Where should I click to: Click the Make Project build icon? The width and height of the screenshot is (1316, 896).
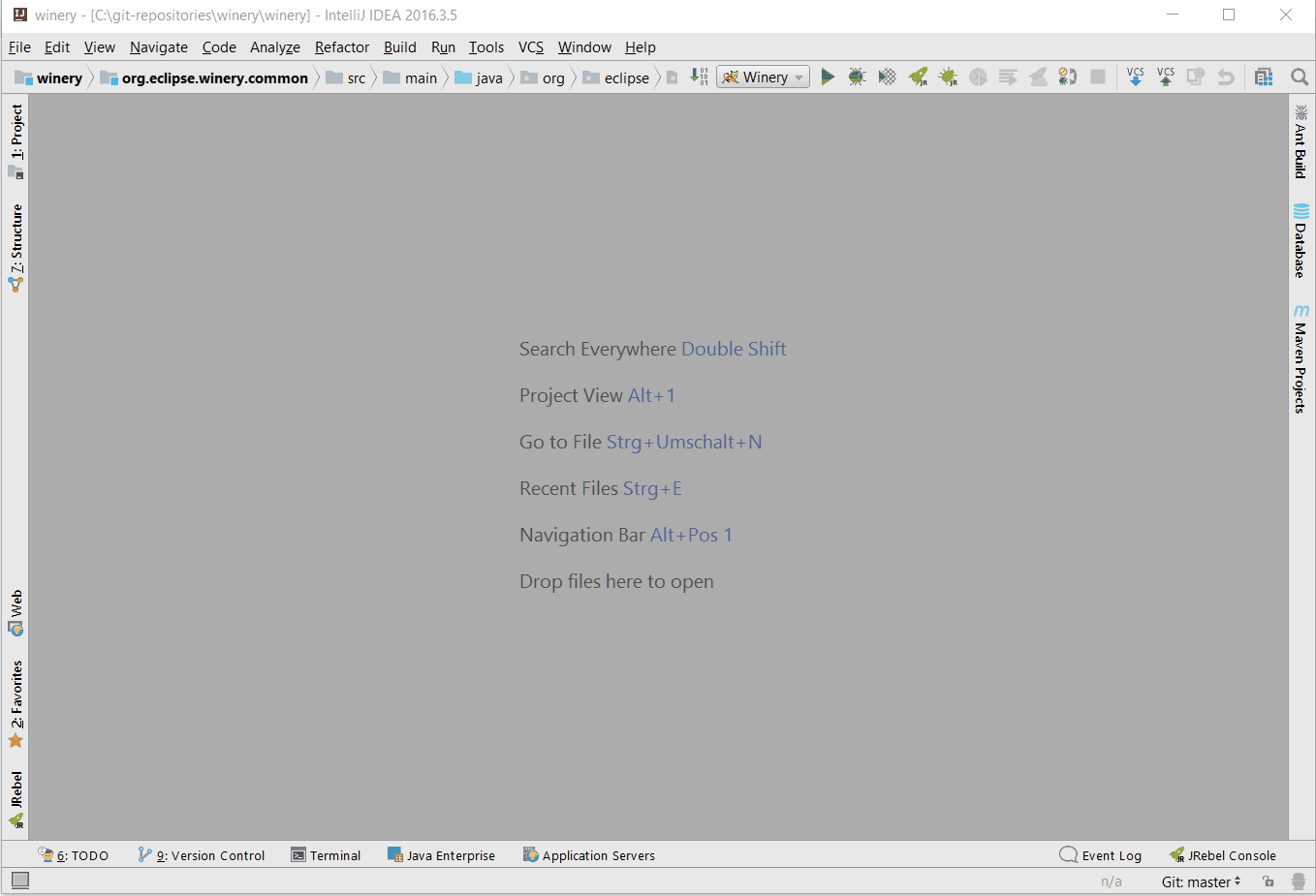pyautogui.click(x=700, y=77)
